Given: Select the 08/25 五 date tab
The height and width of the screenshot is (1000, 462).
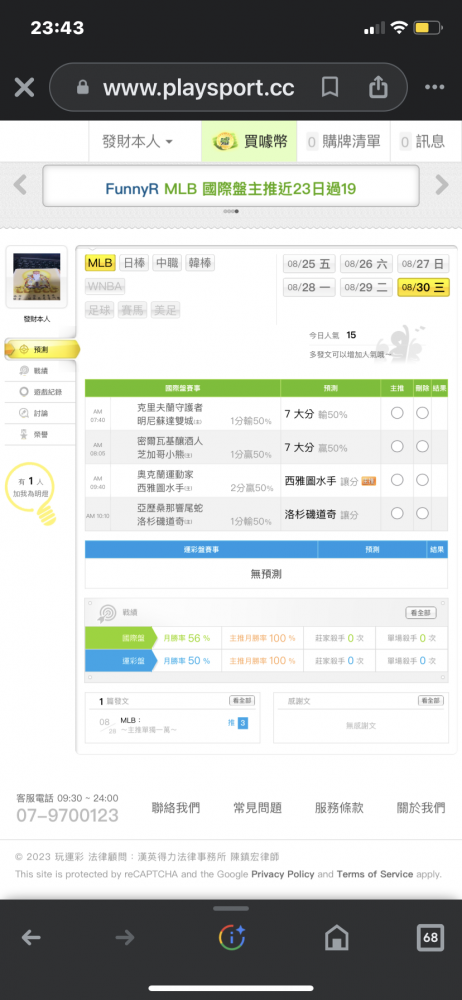Looking at the screenshot, I should (x=309, y=263).
